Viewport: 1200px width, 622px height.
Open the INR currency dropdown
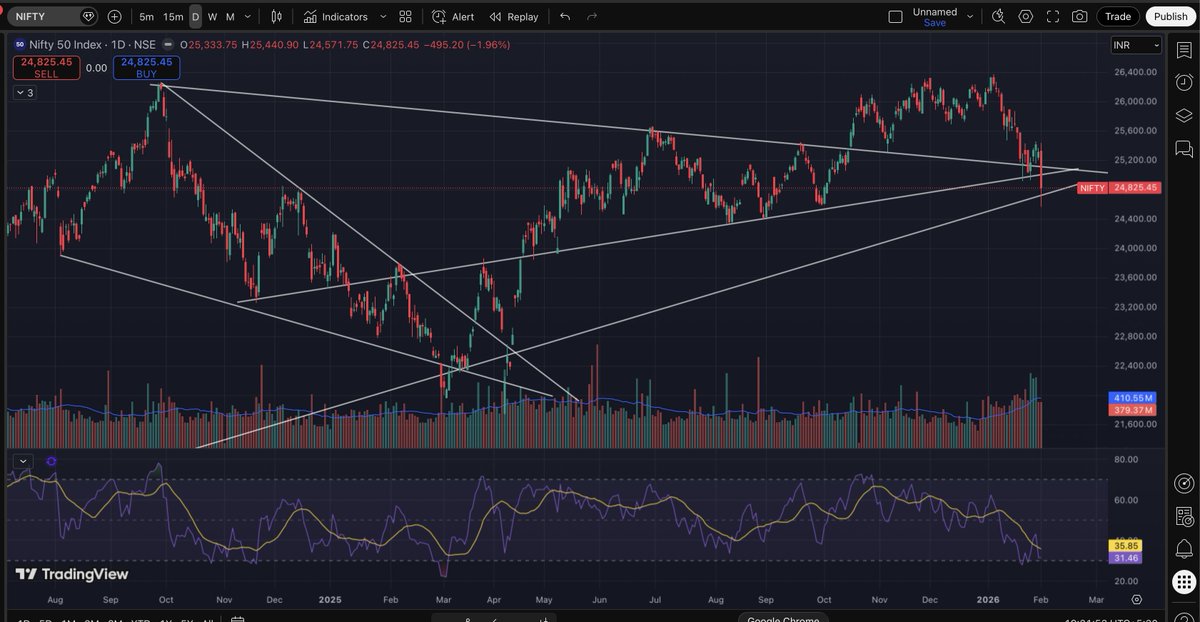1136,45
